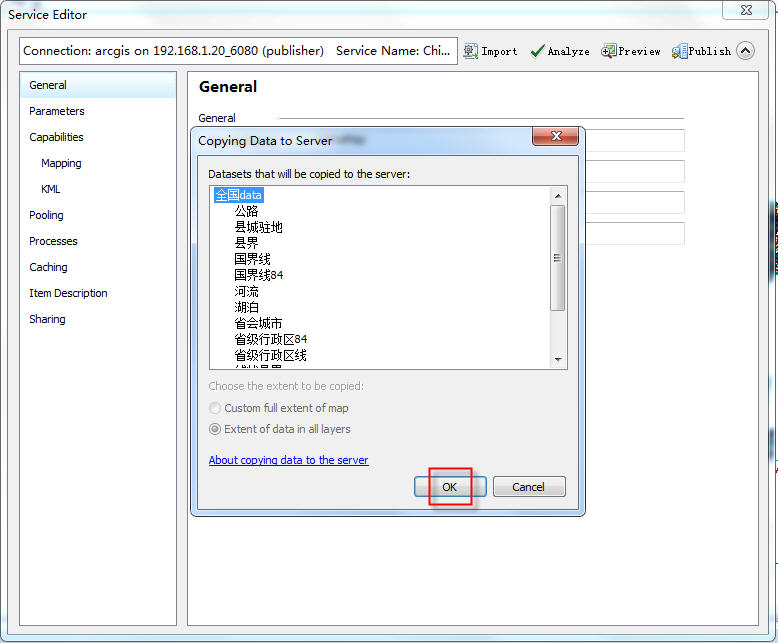Click the Import toolbar icon
This screenshot has height=643, width=778.
click(x=490, y=51)
